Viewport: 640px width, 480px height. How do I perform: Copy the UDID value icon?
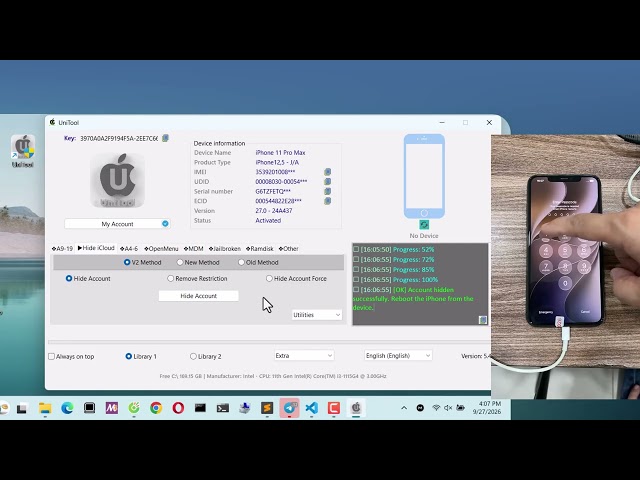point(327,182)
